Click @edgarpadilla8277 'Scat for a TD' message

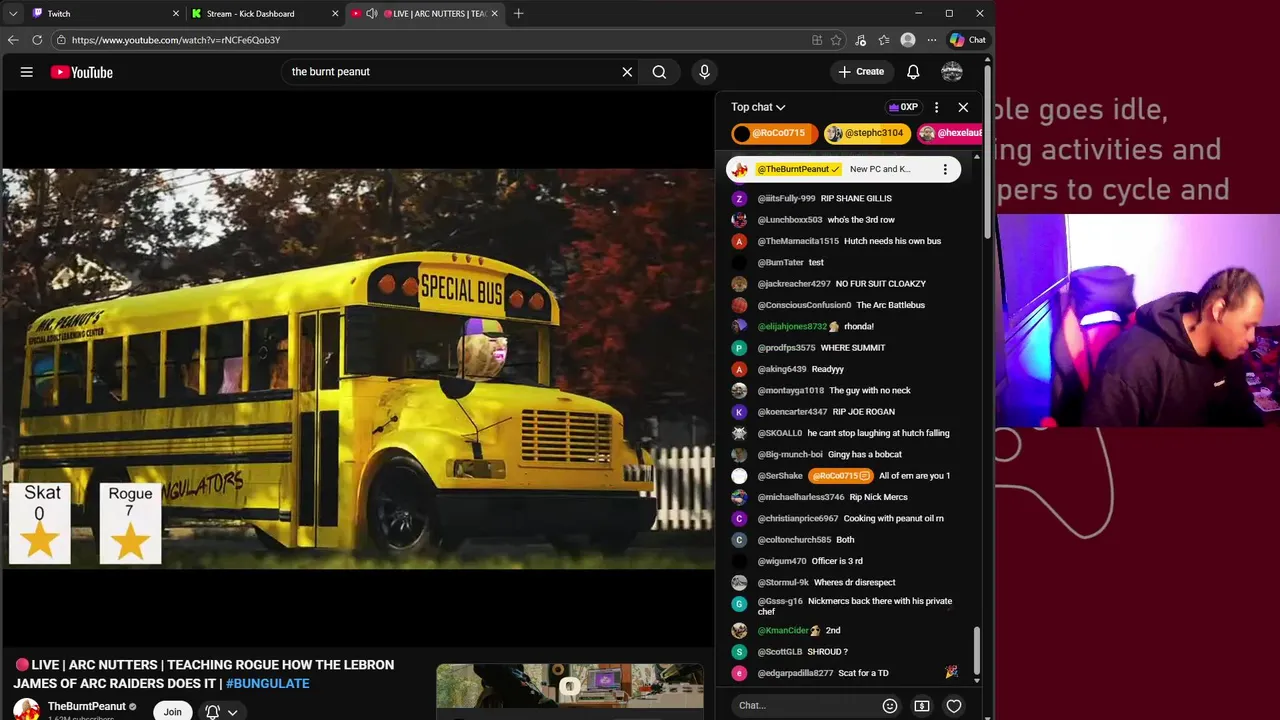click(863, 673)
